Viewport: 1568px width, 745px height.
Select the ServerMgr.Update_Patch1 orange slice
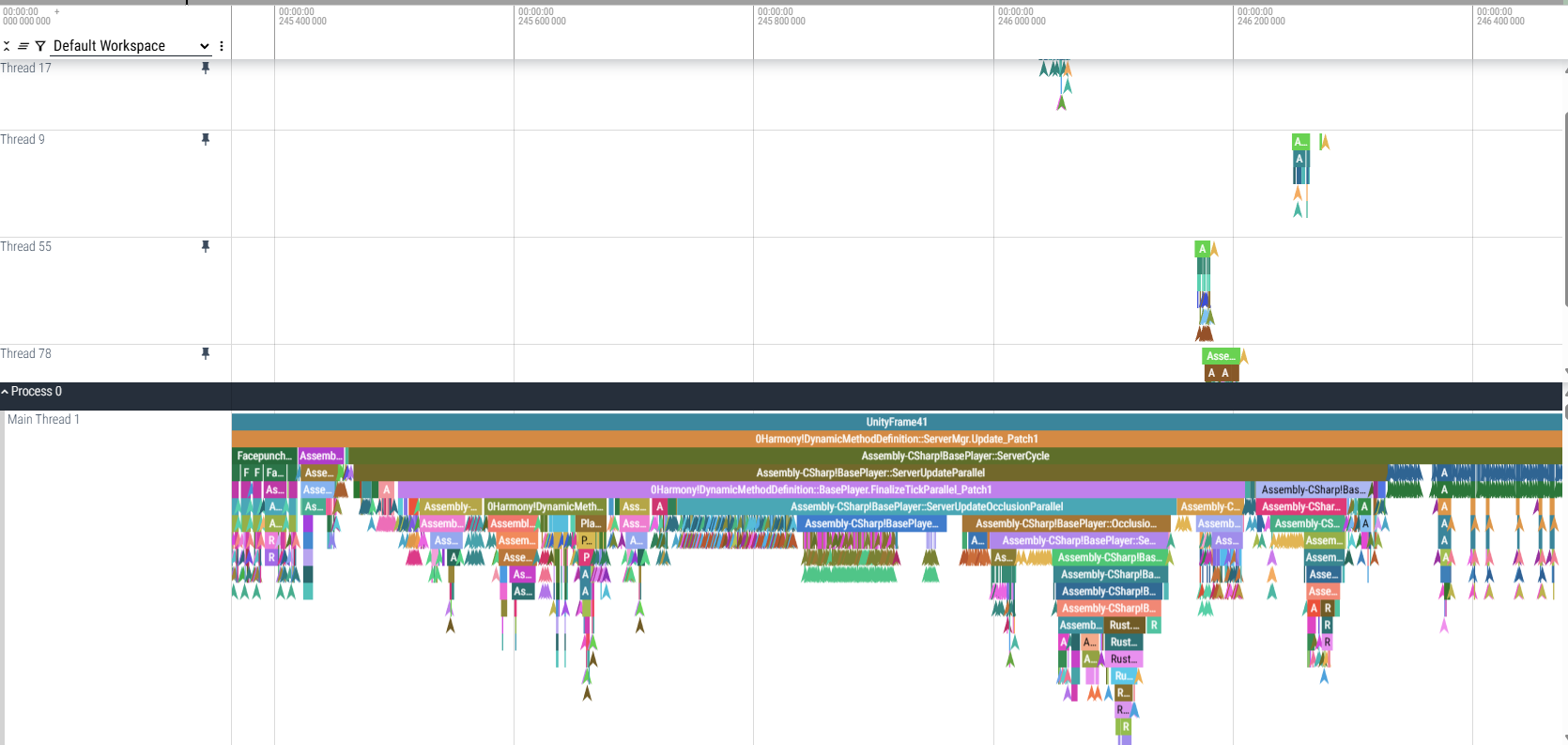tap(897, 439)
